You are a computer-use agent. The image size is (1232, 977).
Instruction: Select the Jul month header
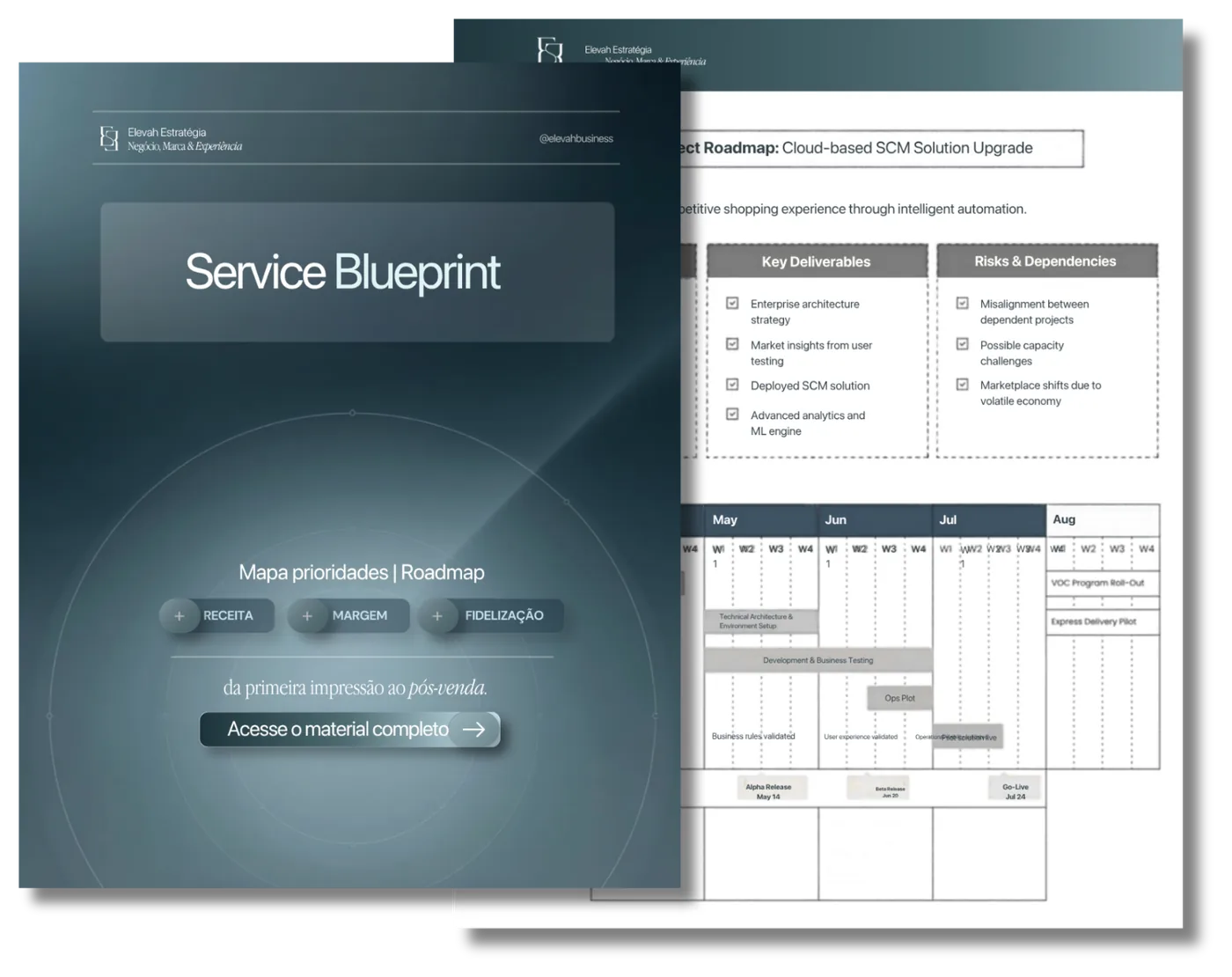pyautogui.click(x=989, y=520)
